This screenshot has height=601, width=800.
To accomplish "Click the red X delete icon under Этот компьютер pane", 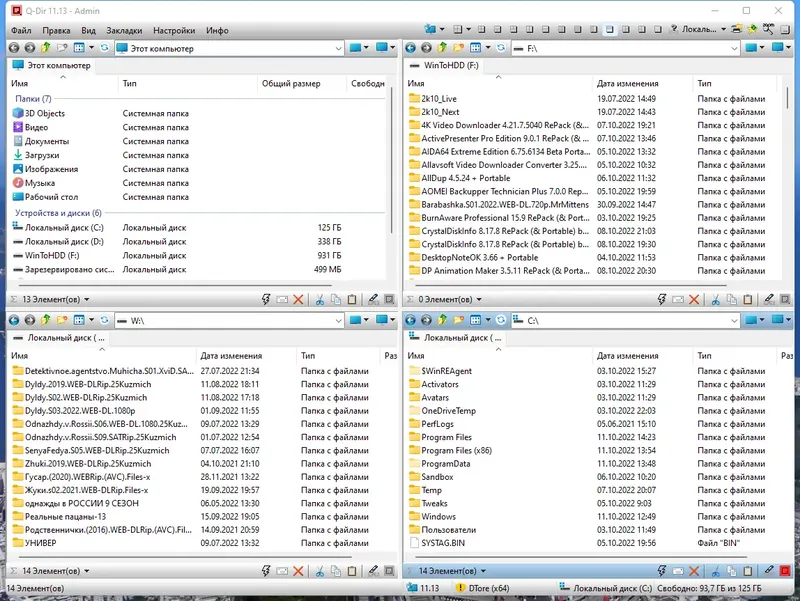I will (298, 299).
